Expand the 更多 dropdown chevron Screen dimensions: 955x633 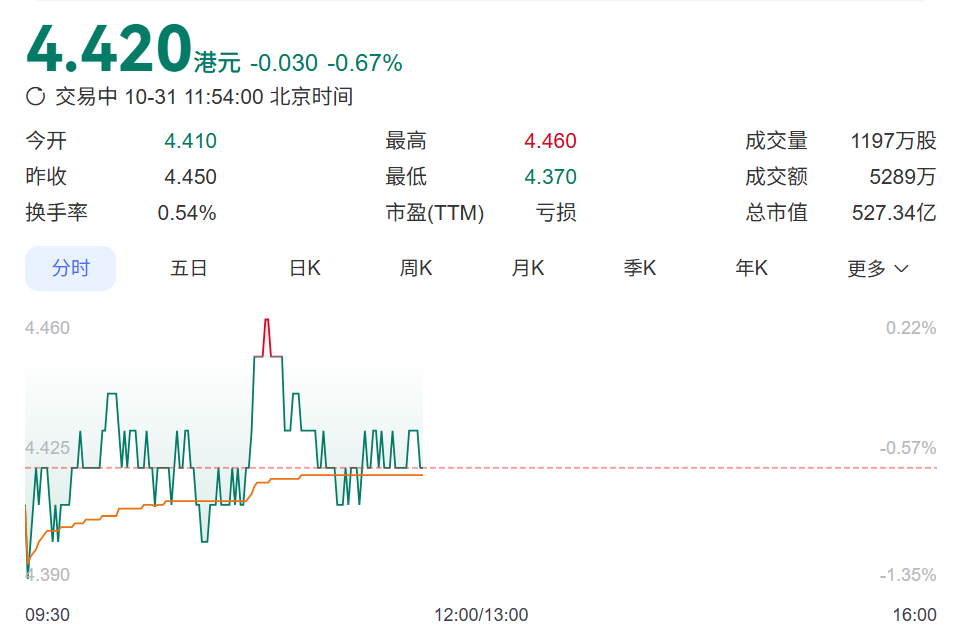[x=901, y=269]
